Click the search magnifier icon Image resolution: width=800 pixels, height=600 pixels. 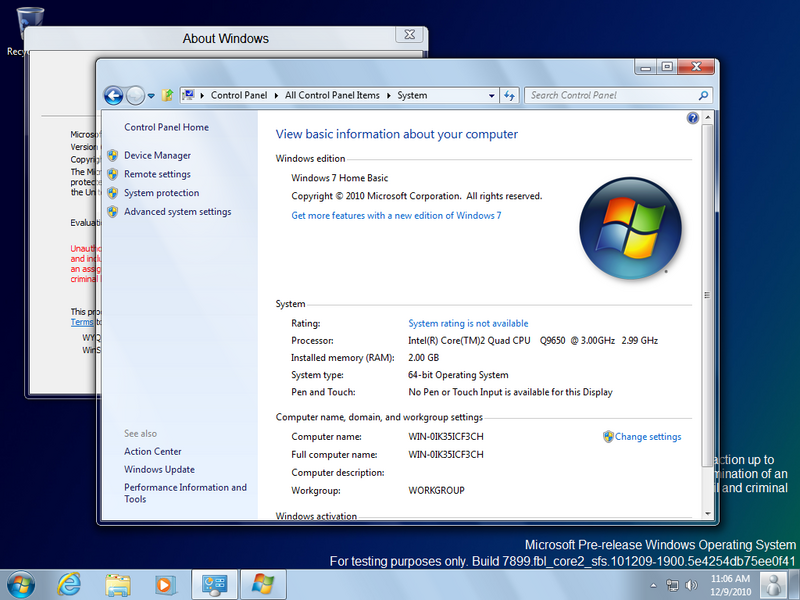703,96
